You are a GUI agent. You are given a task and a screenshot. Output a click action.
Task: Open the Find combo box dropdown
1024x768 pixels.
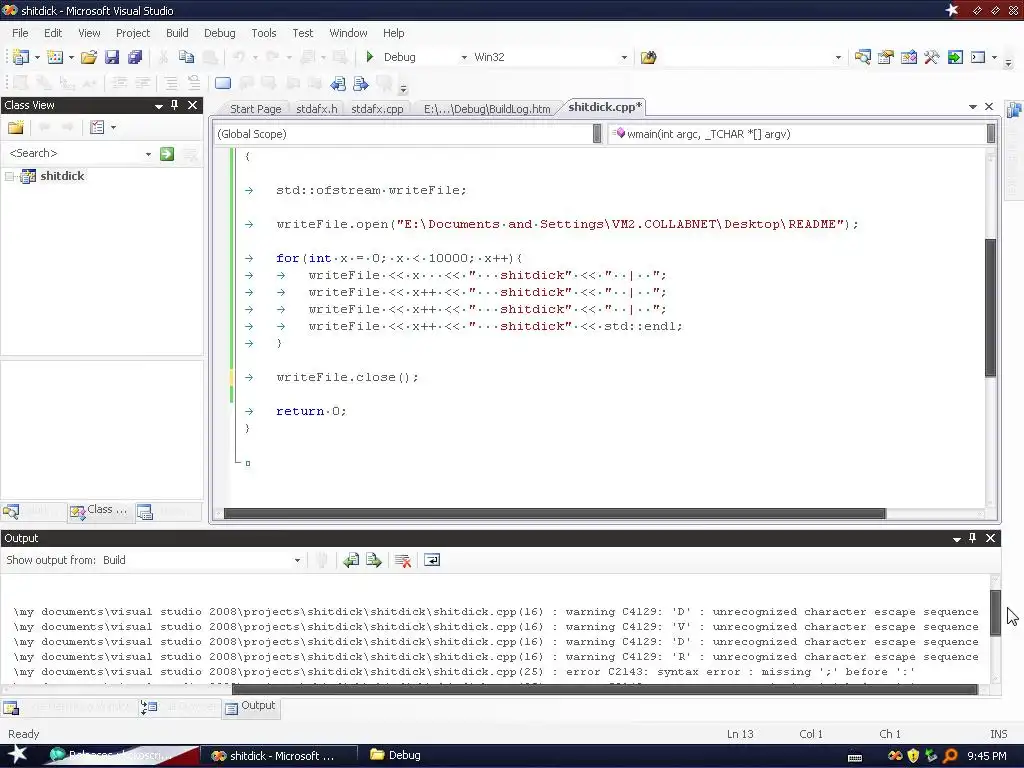(838, 57)
